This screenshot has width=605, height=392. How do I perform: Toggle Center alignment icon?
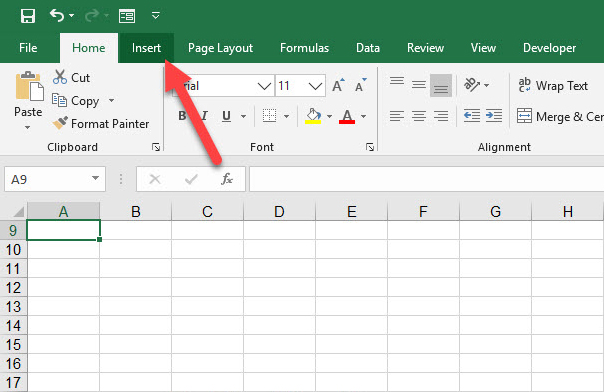[419, 116]
